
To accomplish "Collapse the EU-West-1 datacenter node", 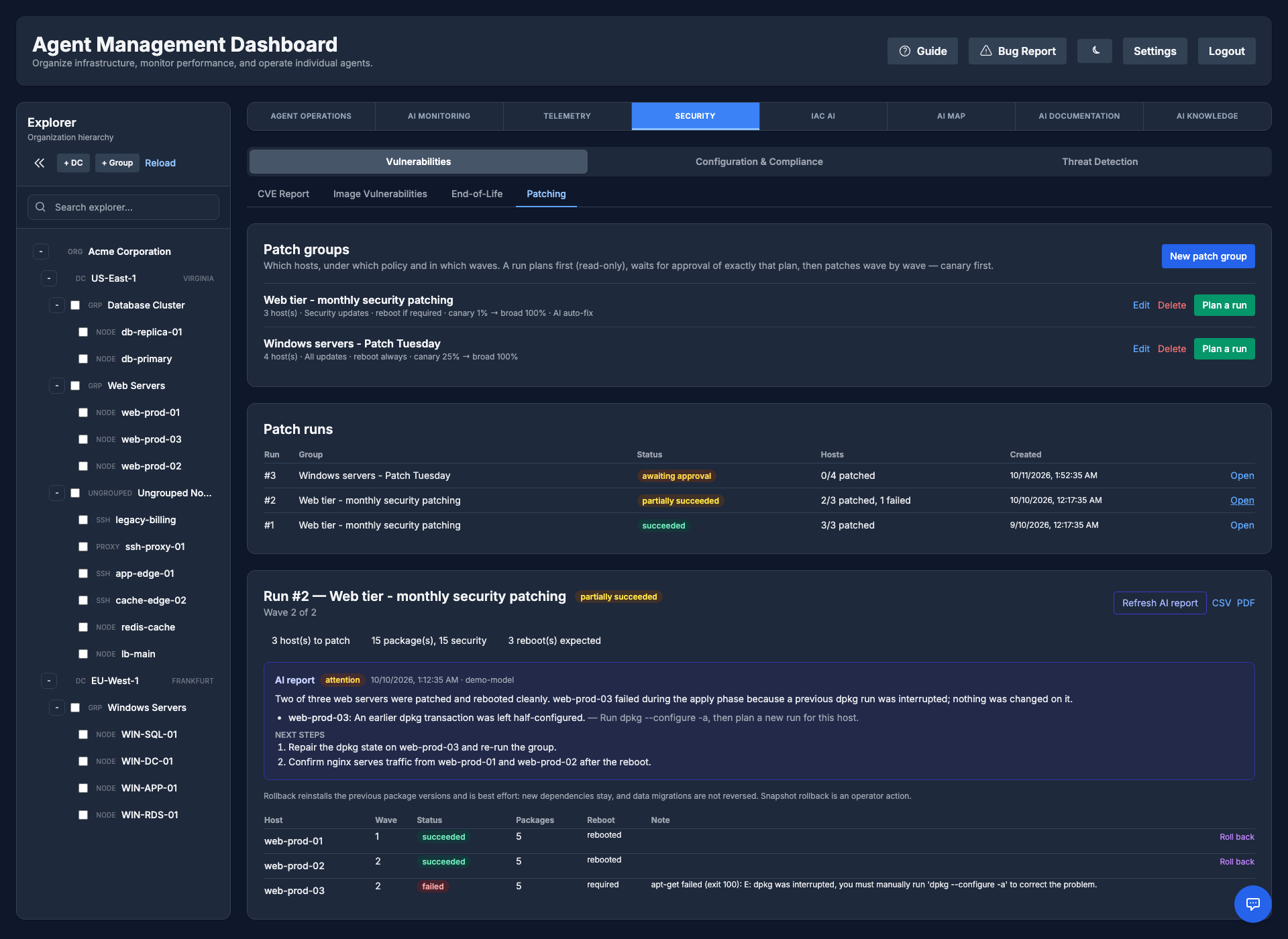I will point(49,681).
